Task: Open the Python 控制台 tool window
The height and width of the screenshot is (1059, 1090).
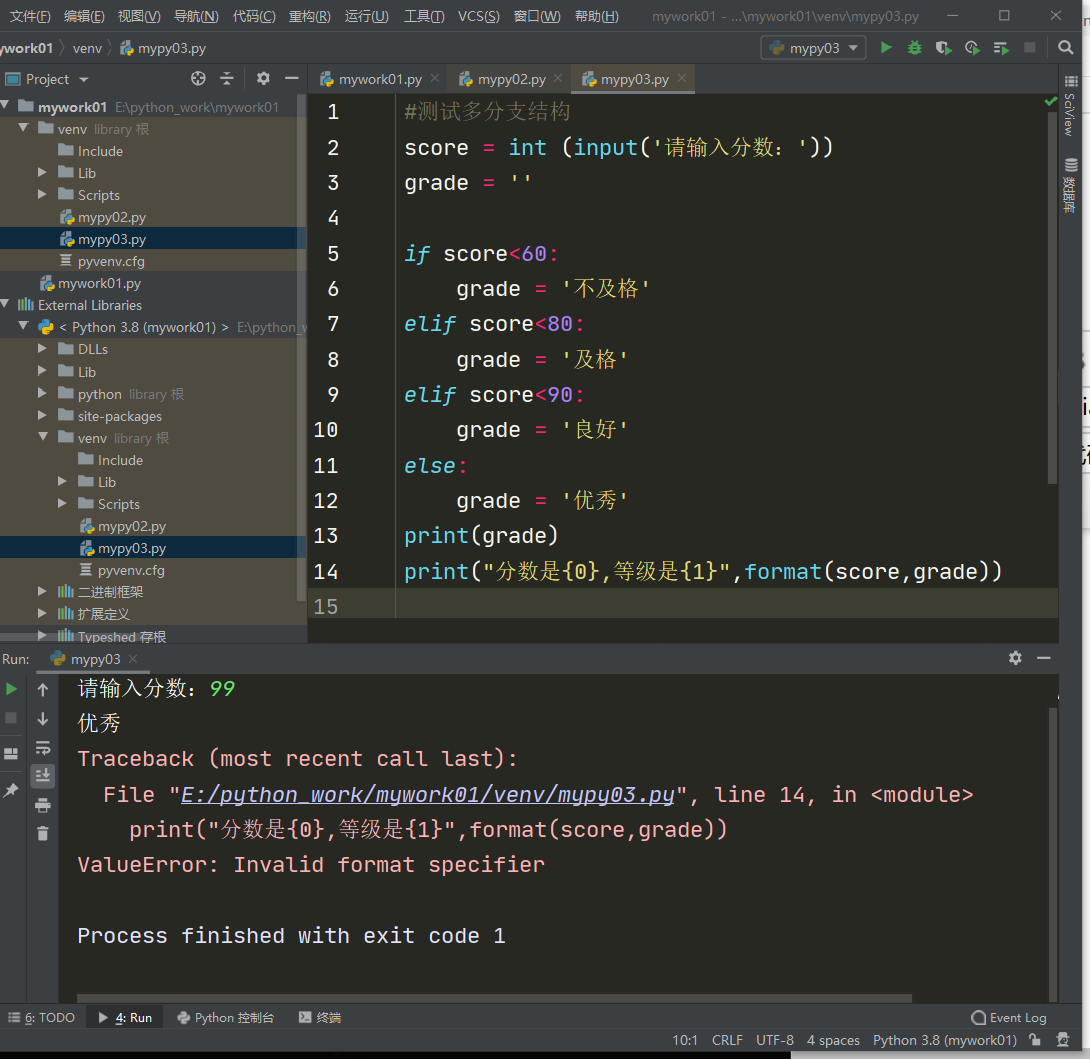Action: [x=226, y=1017]
